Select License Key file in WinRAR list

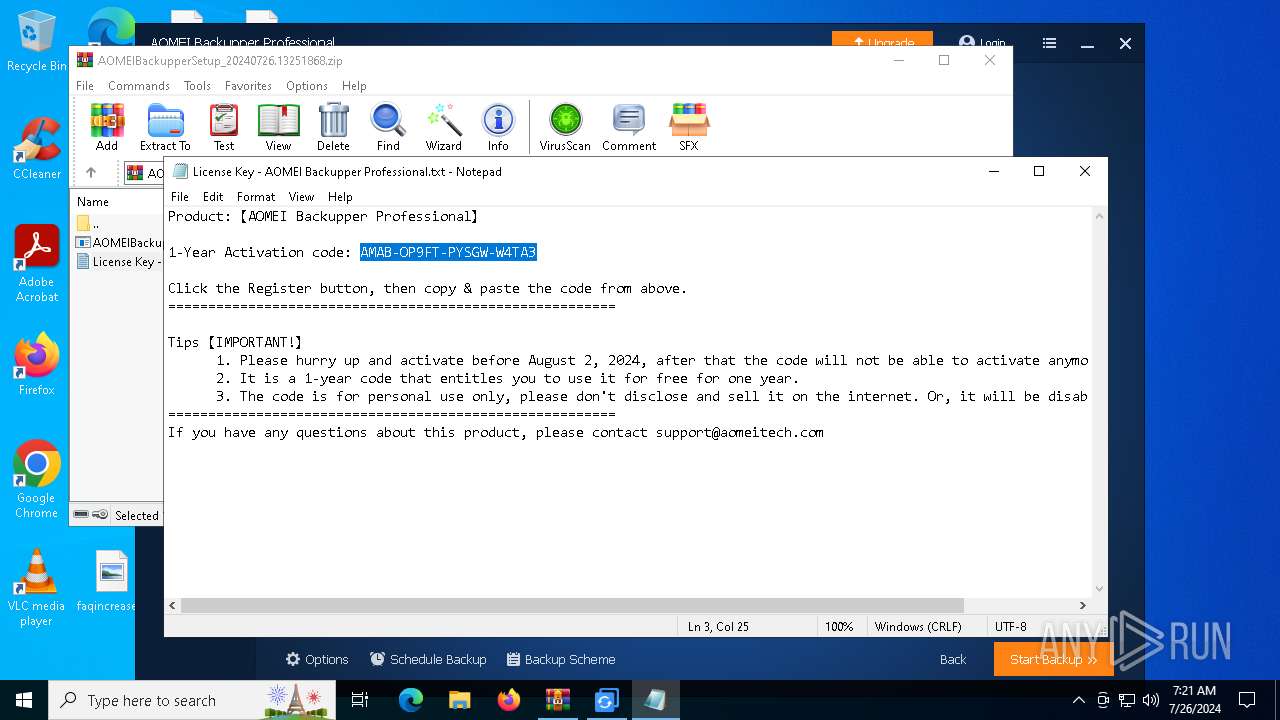click(x=119, y=261)
